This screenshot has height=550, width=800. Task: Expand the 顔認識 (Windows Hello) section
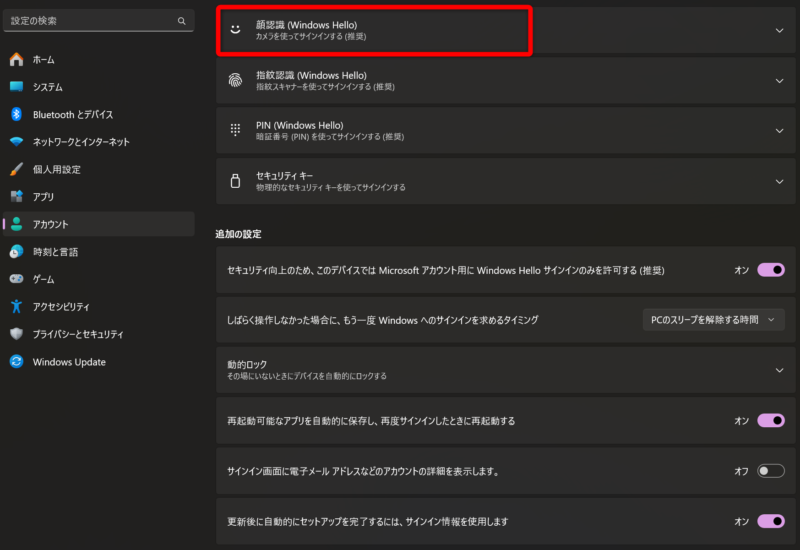[779, 30]
